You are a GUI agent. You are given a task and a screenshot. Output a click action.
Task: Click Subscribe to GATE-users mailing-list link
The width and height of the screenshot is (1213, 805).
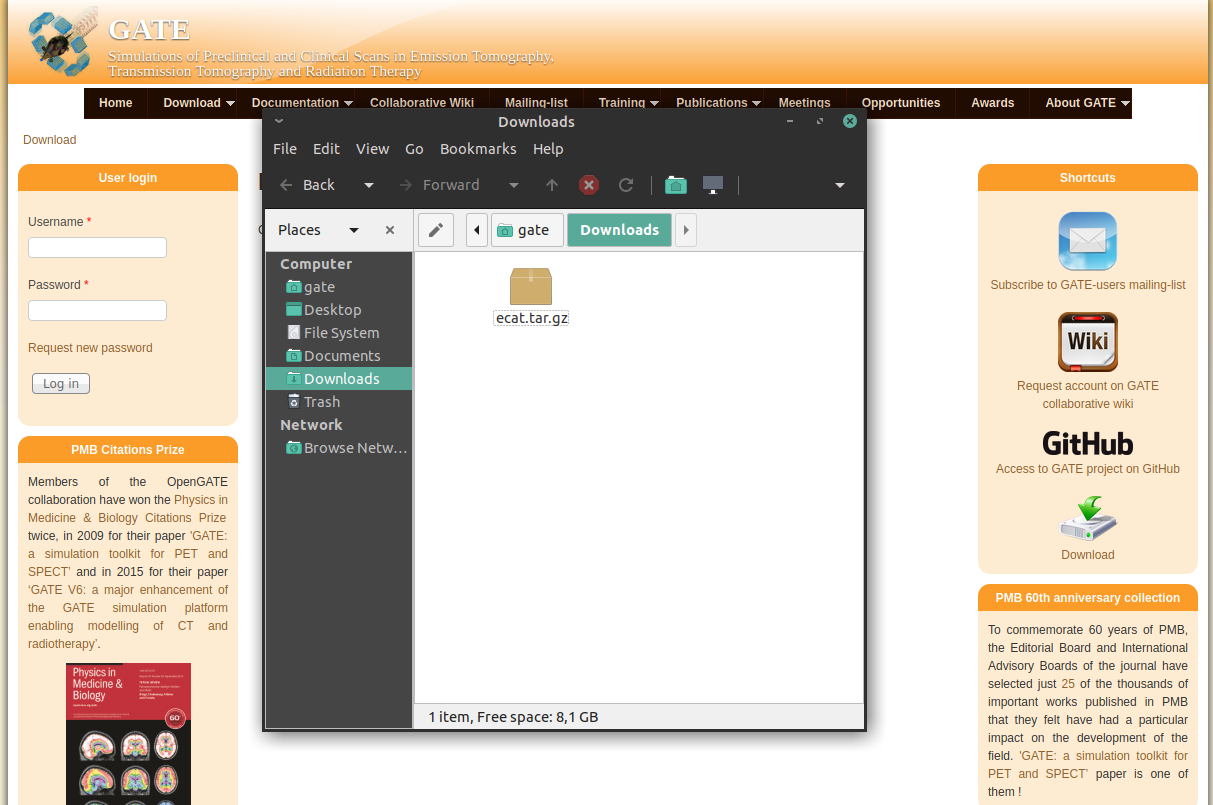coord(1088,285)
